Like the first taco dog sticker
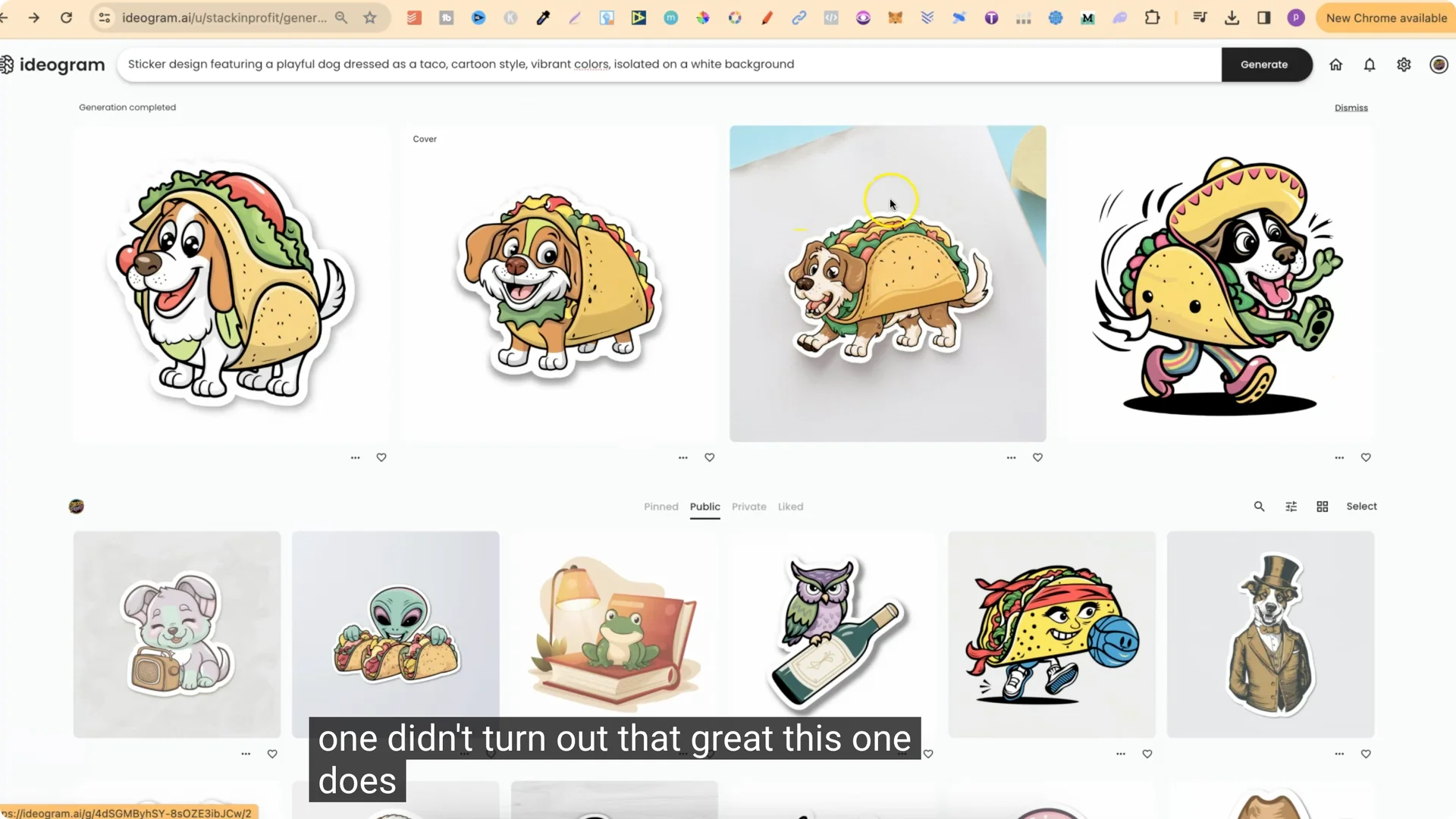The image size is (1456, 819). 381,457
